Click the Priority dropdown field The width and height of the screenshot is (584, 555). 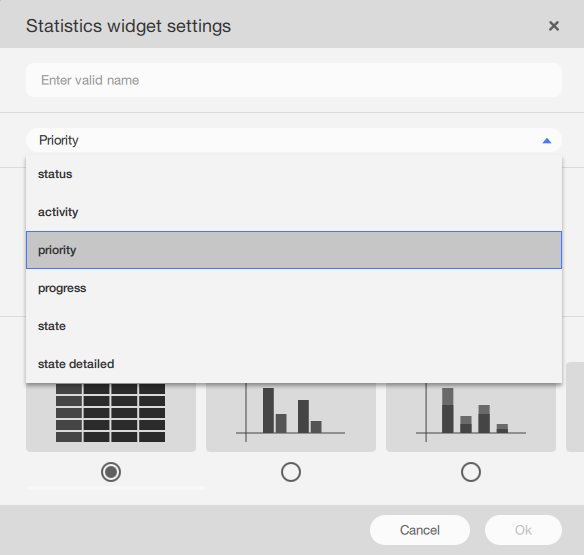[294, 140]
